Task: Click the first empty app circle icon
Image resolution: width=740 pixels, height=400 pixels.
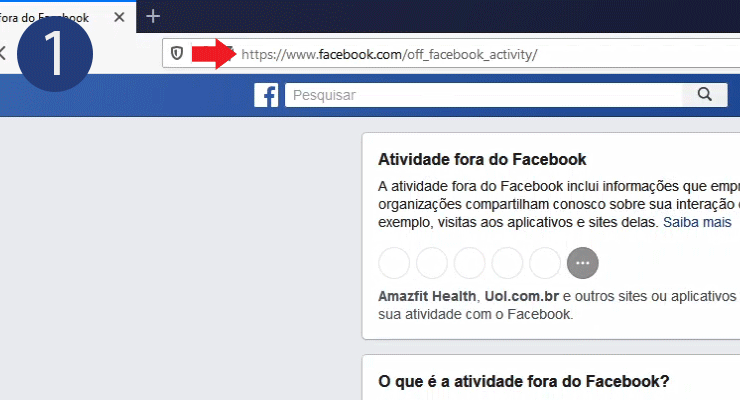Action: [394, 263]
